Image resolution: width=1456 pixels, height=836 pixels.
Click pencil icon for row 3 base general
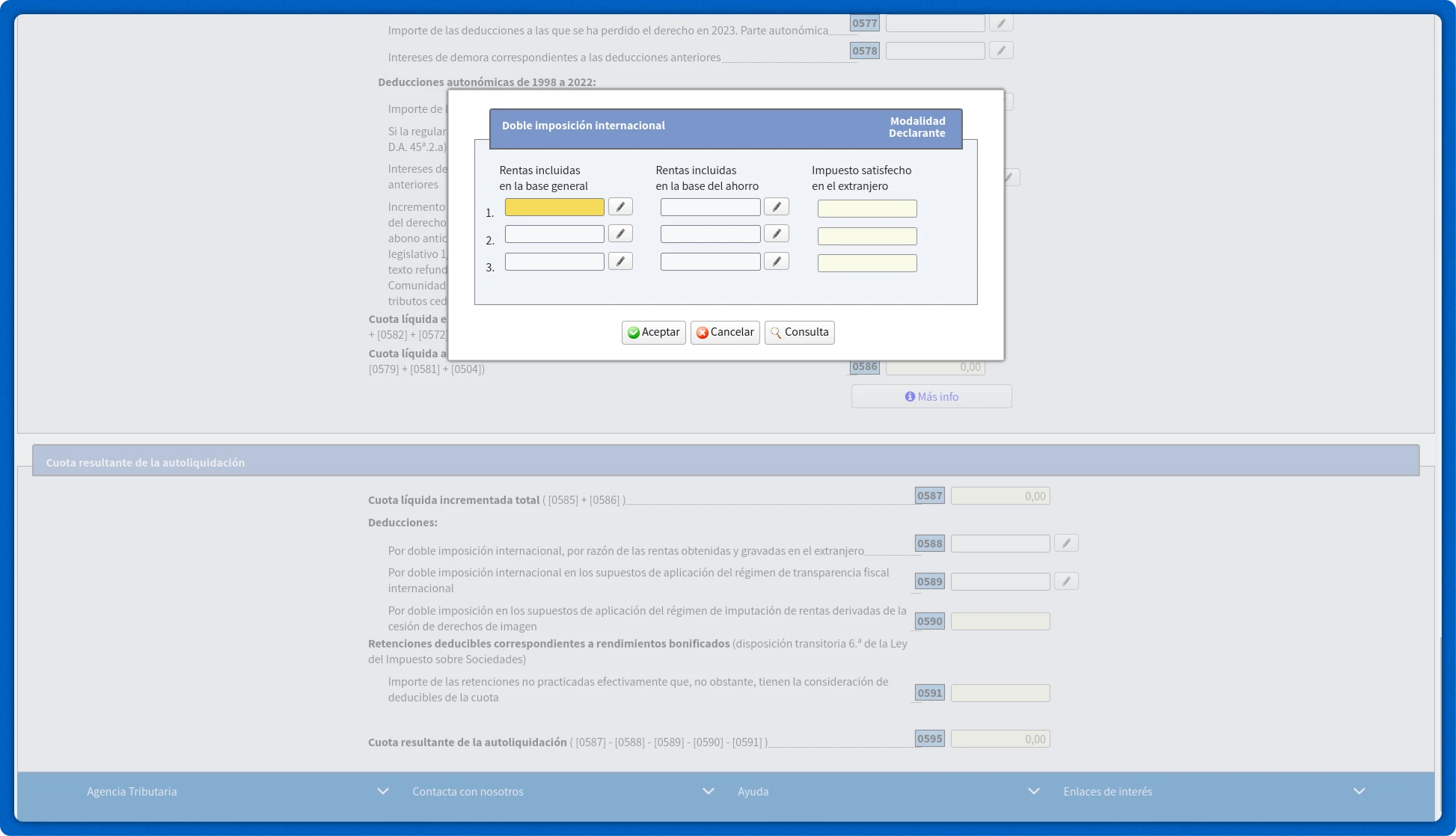[x=620, y=261]
